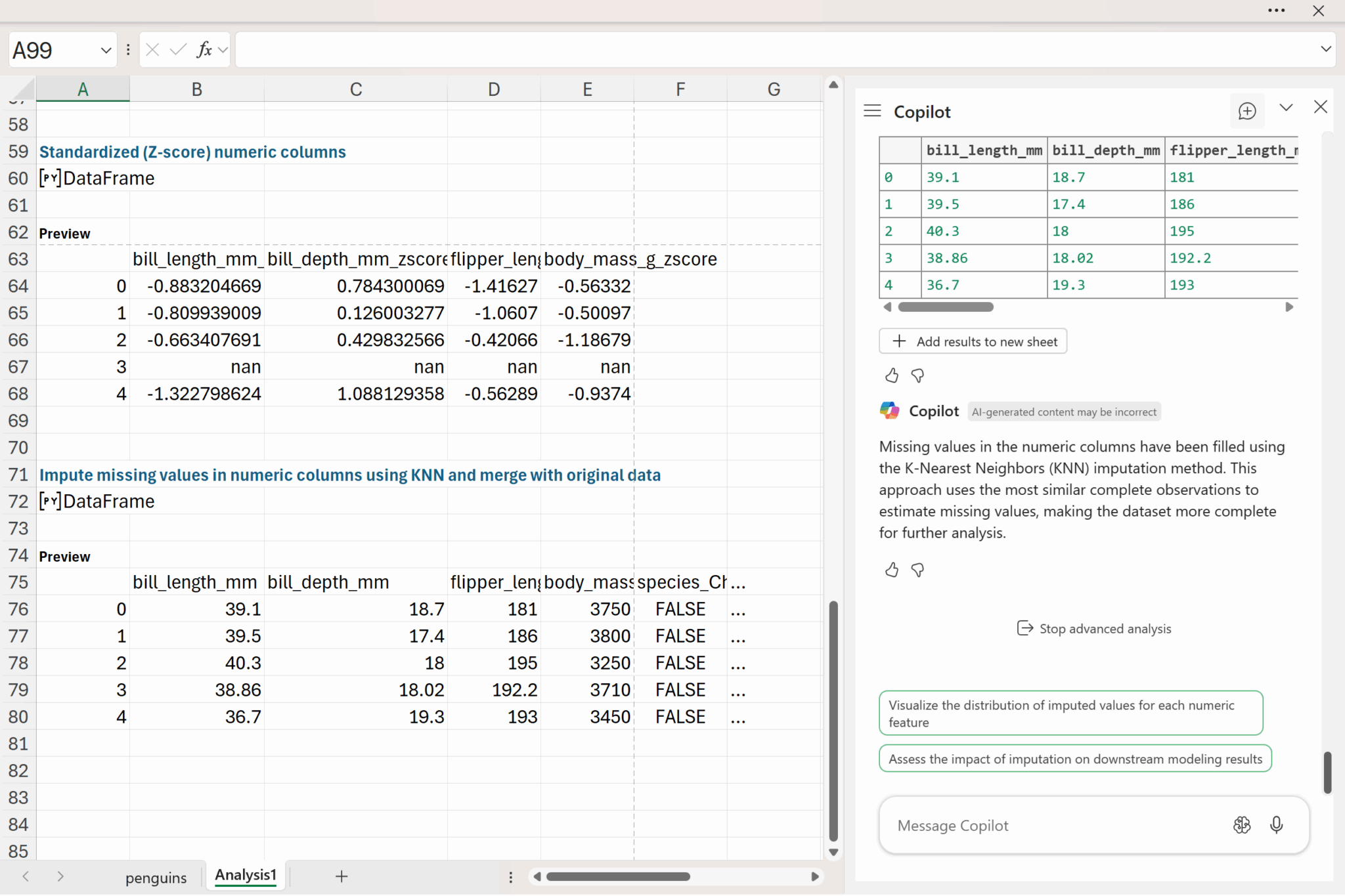Click the Copilot hamburger menu icon
Viewport: 1345px width, 896px height.
click(x=871, y=111)
